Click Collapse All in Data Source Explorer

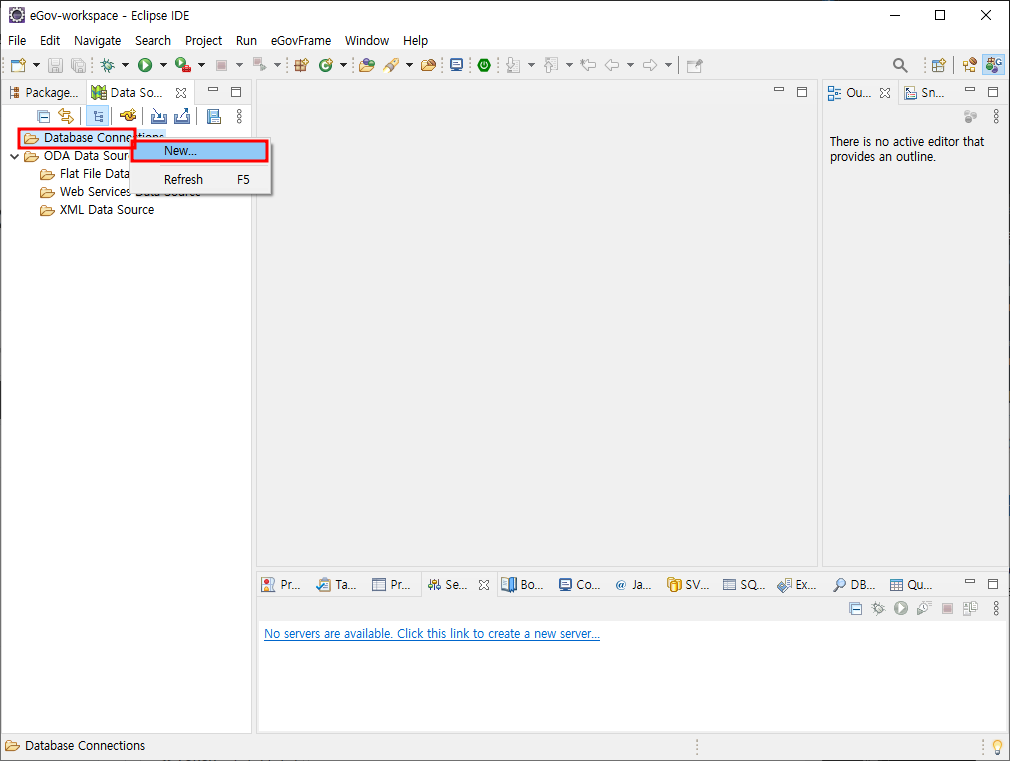43,117
